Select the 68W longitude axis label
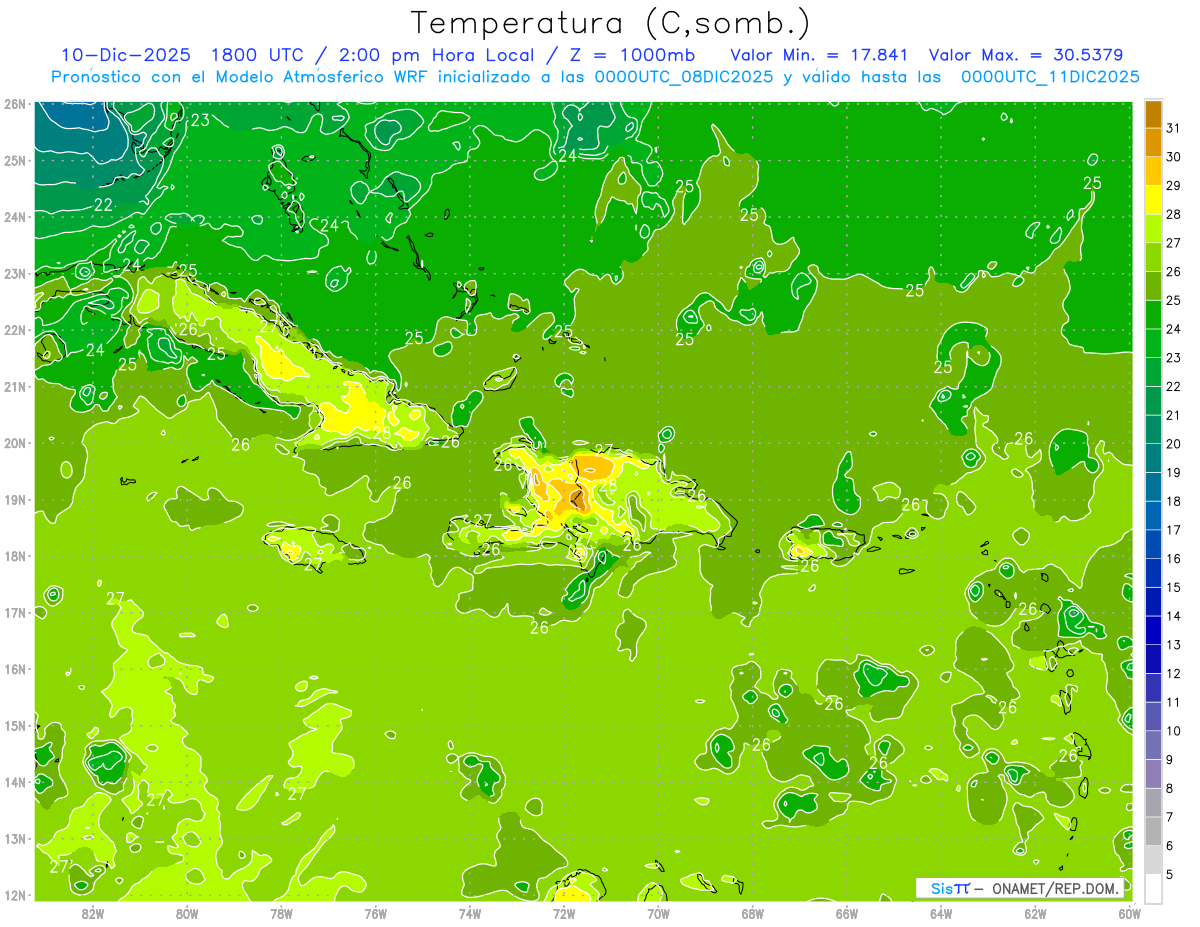The height and width of the screenshot is (927, 1200). 753,912
